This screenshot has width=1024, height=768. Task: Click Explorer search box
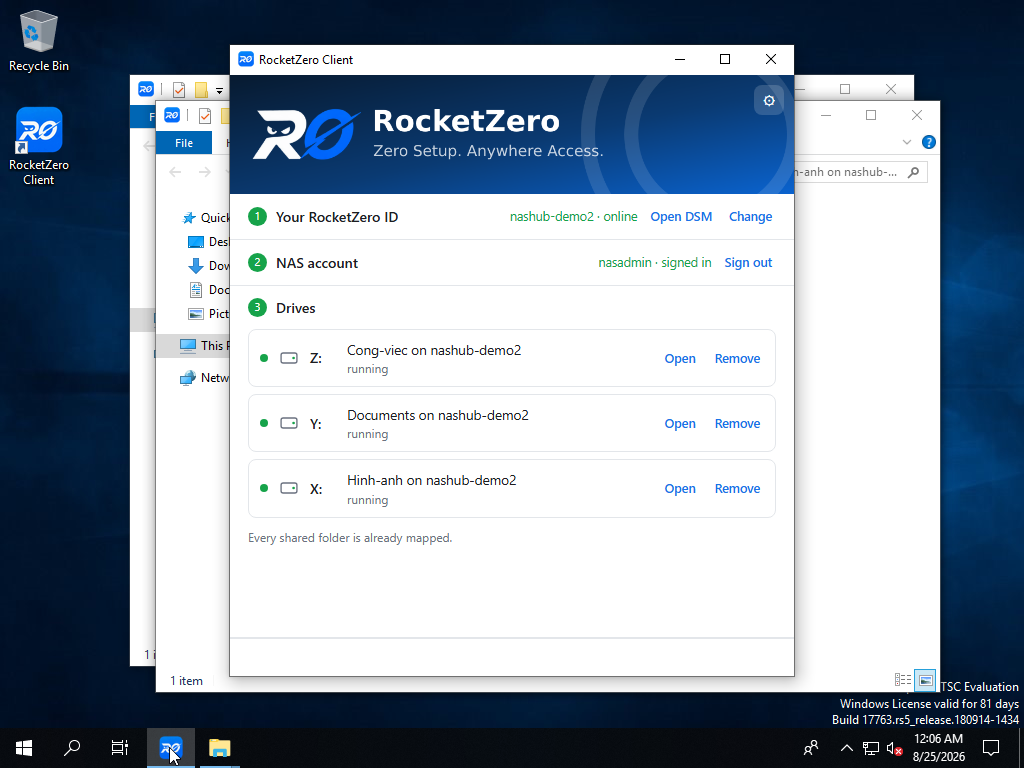coord(861,172)
